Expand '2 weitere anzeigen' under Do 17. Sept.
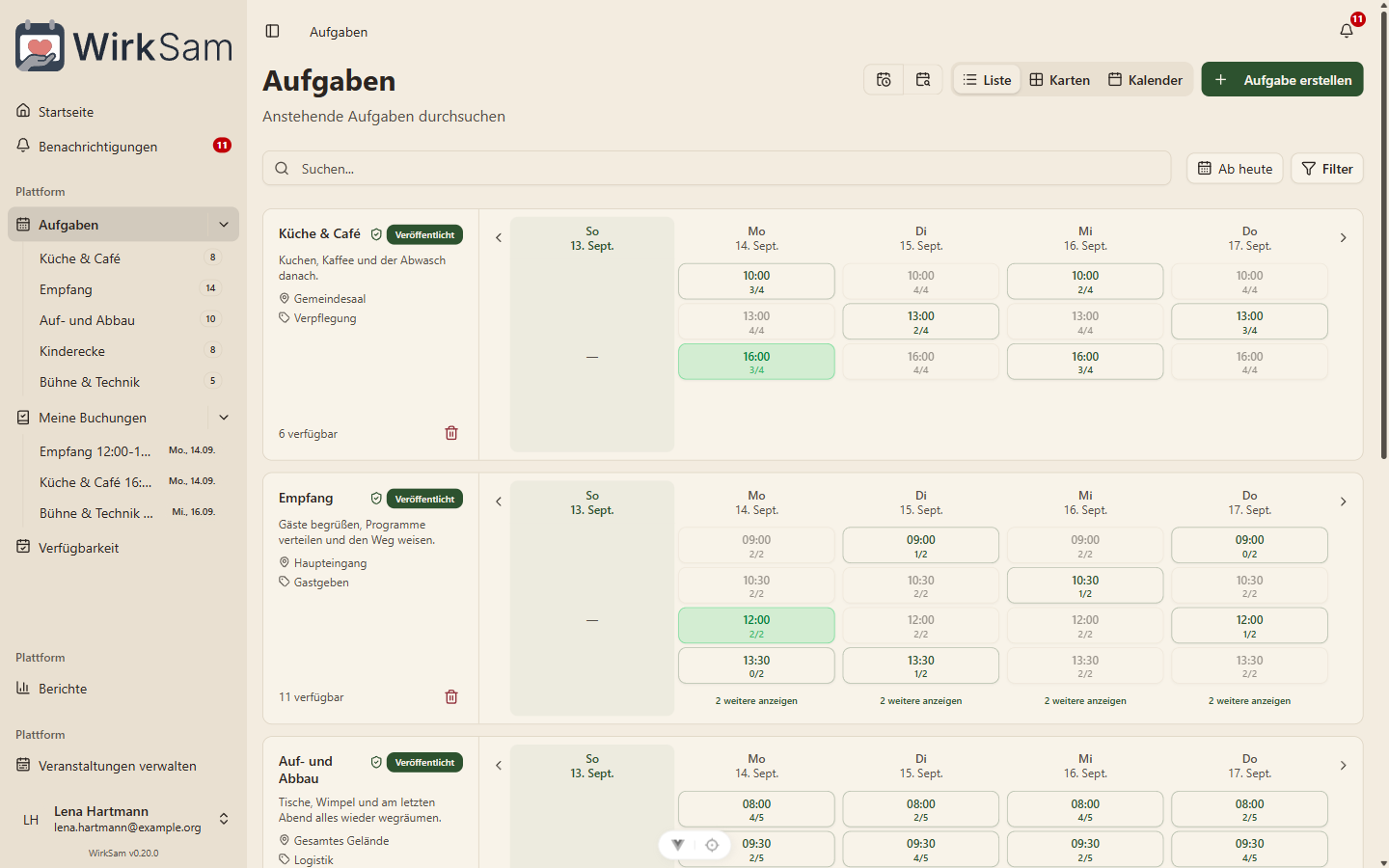1389x868 pixels. (1249, 701)
